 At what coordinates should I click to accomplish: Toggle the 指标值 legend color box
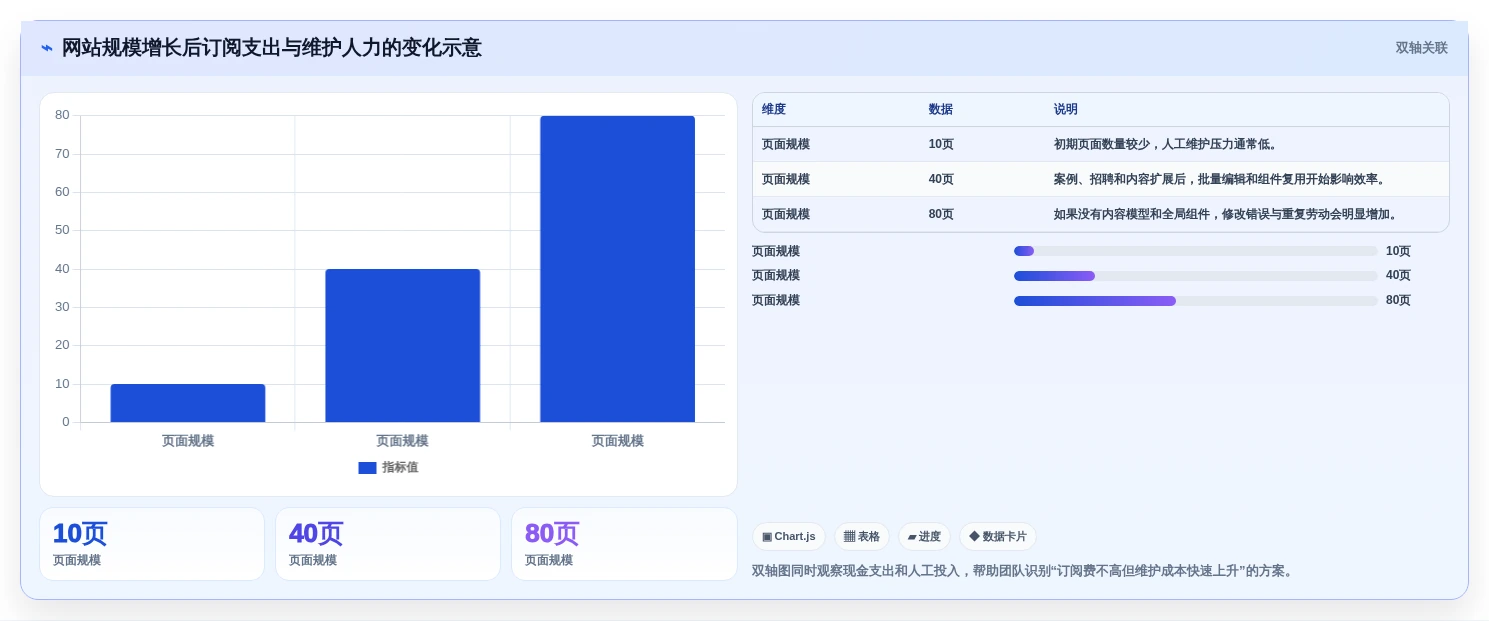(x=367, y=467)
